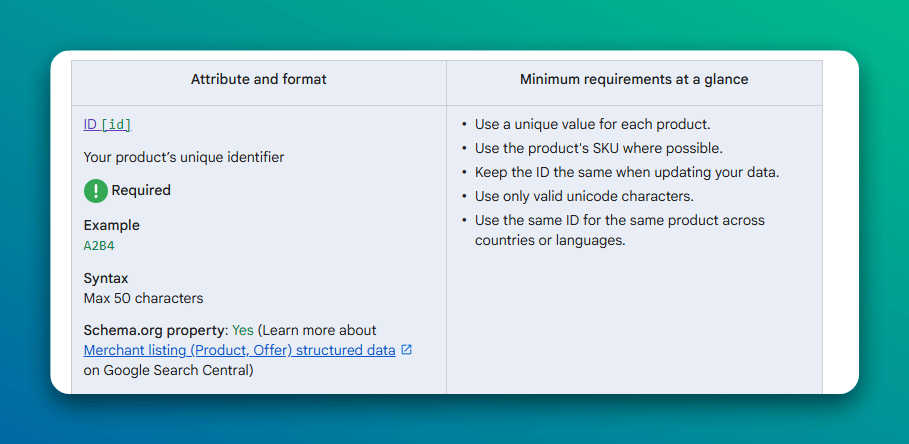Click the 'Required' label text
This screenshot has height=444, width=909.
pyautogui.click(x=141, y=190)
